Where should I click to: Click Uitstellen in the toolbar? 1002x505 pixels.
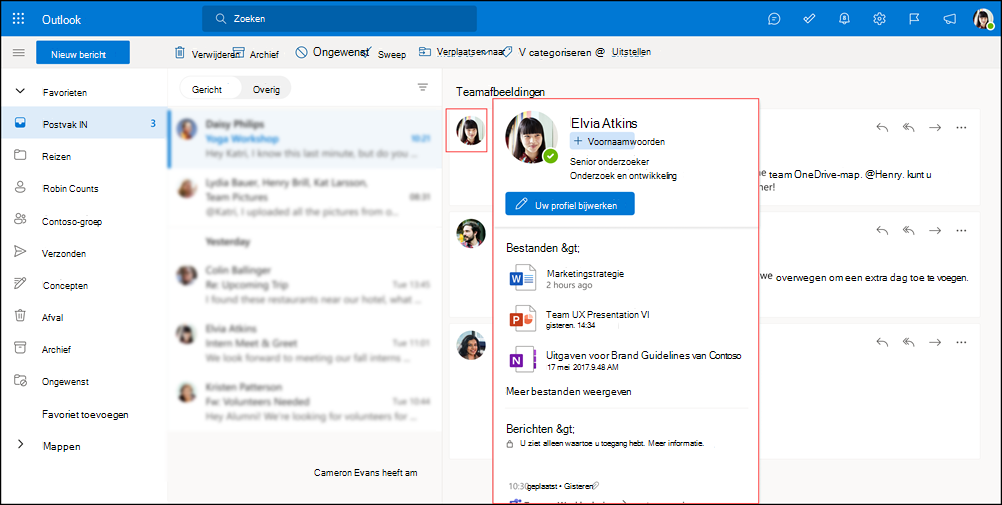pyautogui.click(x=631, y=52)
